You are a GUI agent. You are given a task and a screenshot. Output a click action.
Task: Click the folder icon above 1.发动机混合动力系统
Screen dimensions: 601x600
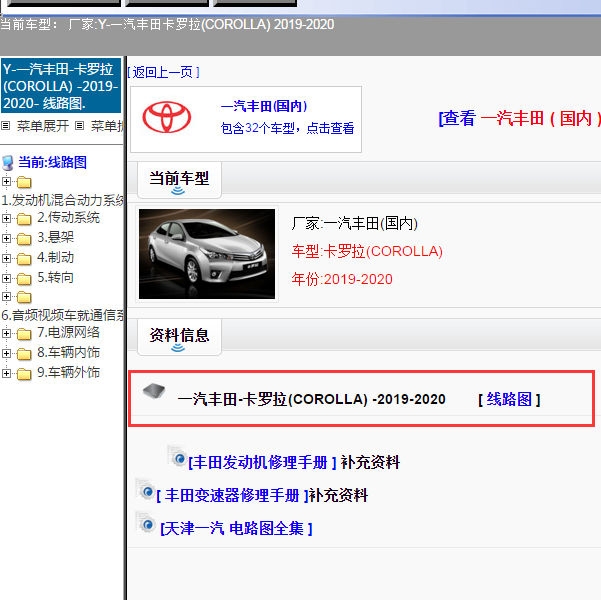(24, 182)
